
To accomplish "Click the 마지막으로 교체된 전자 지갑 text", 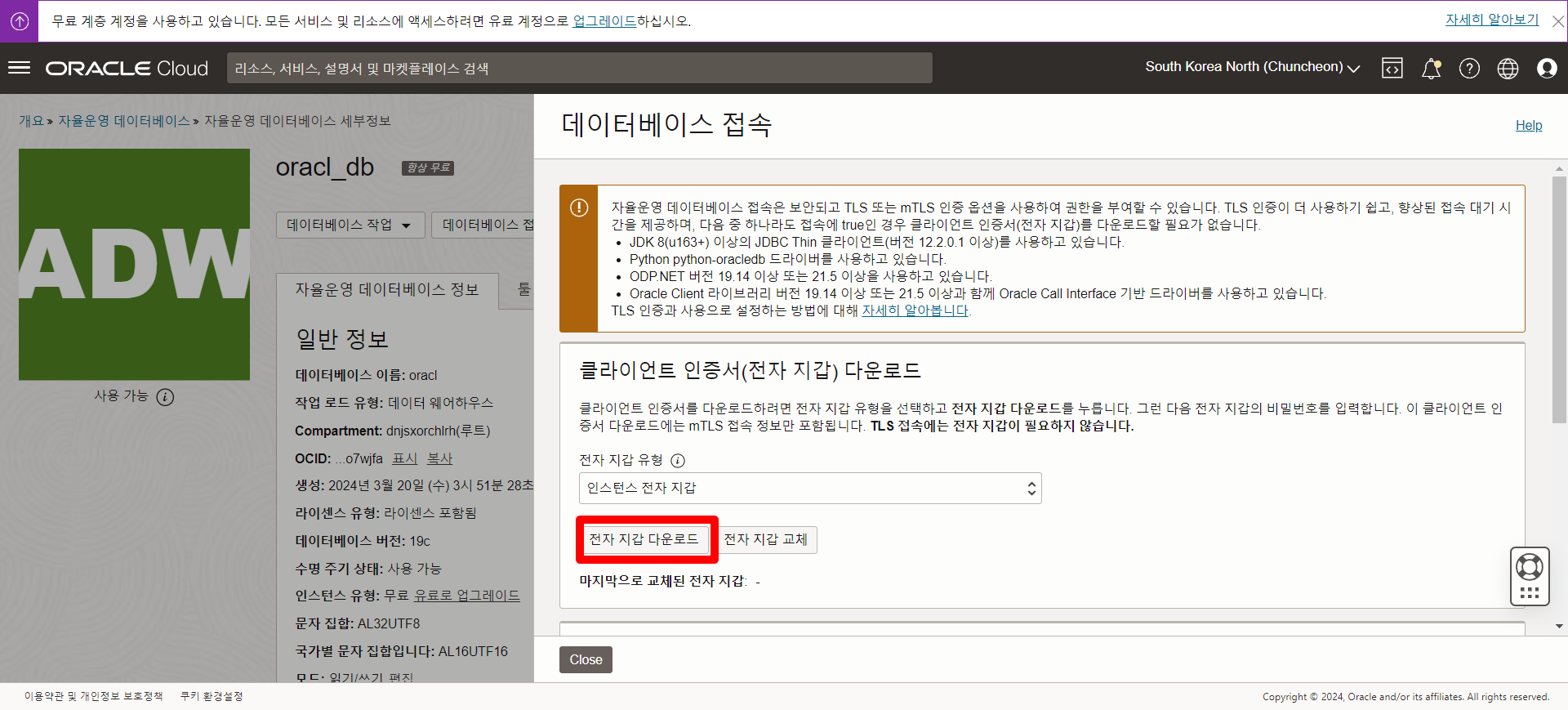I will tap(662, 581).
